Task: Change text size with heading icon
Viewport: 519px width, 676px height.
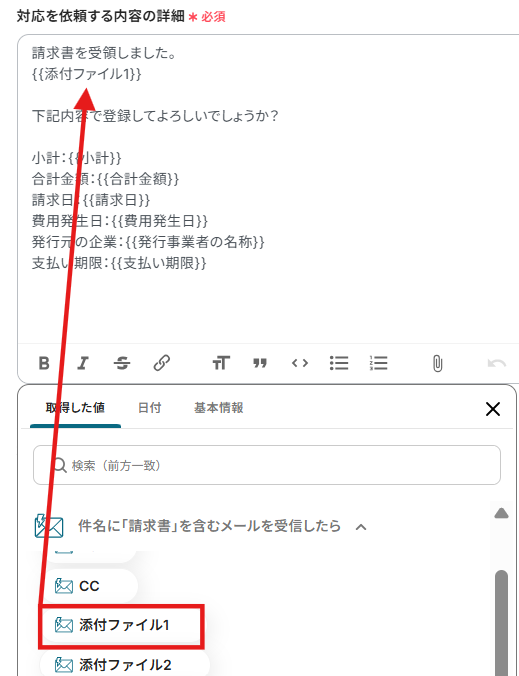Action: pyautogui.click(x=221, y=363)
